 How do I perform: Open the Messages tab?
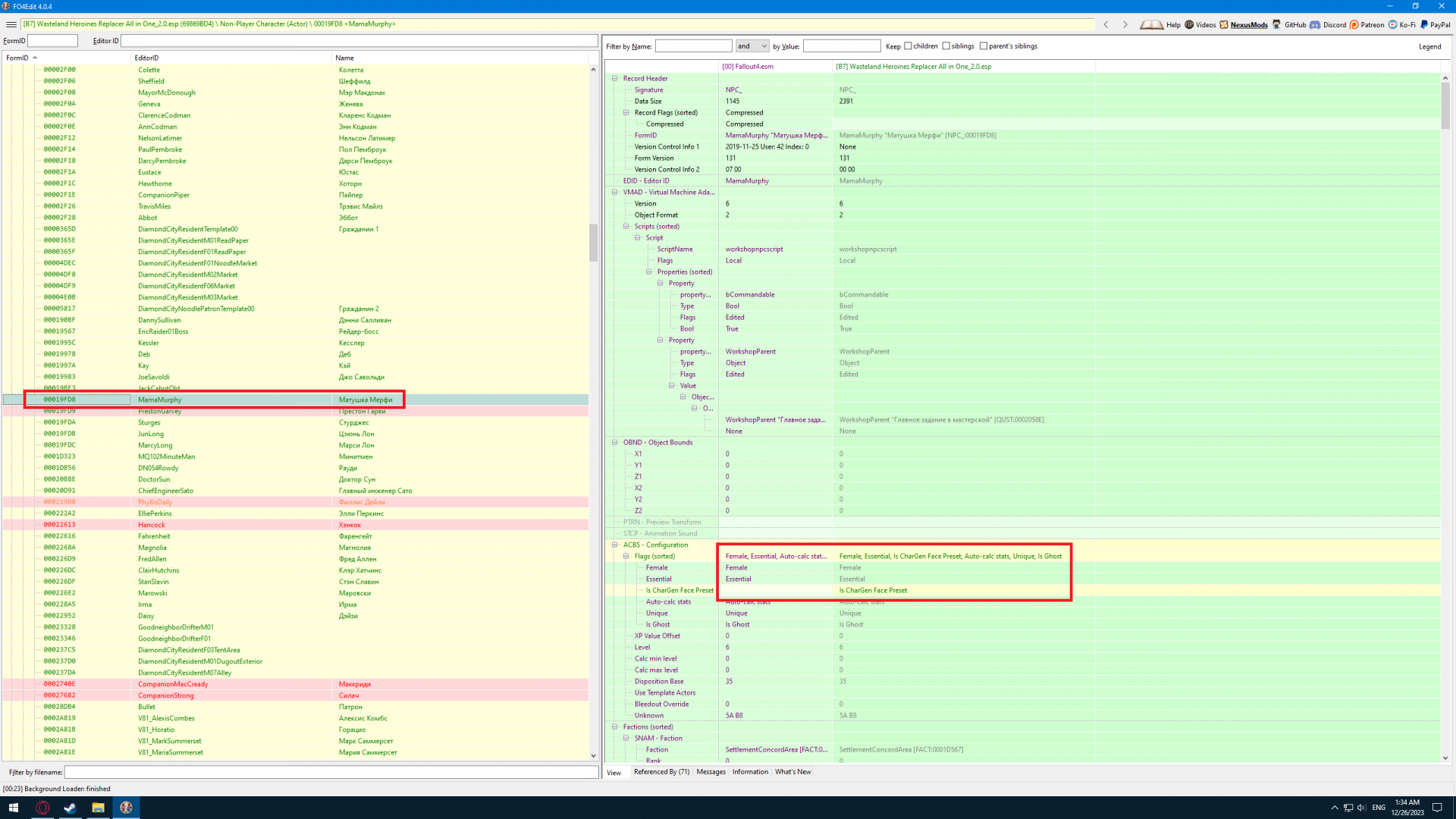point(711,772)
